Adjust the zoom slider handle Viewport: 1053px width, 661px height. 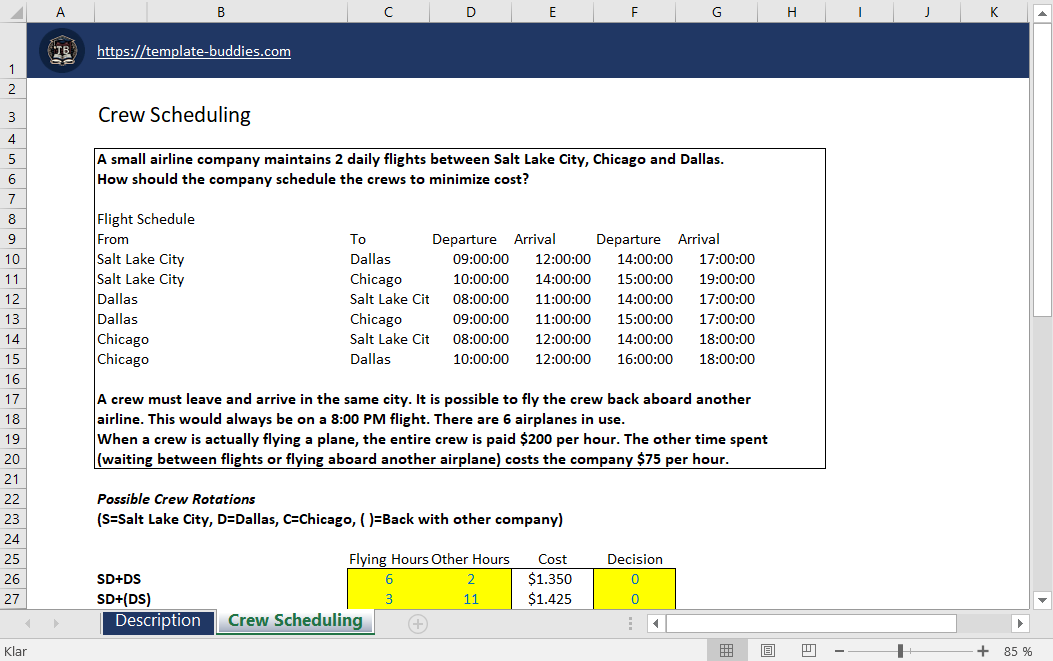tap(899, 649)
